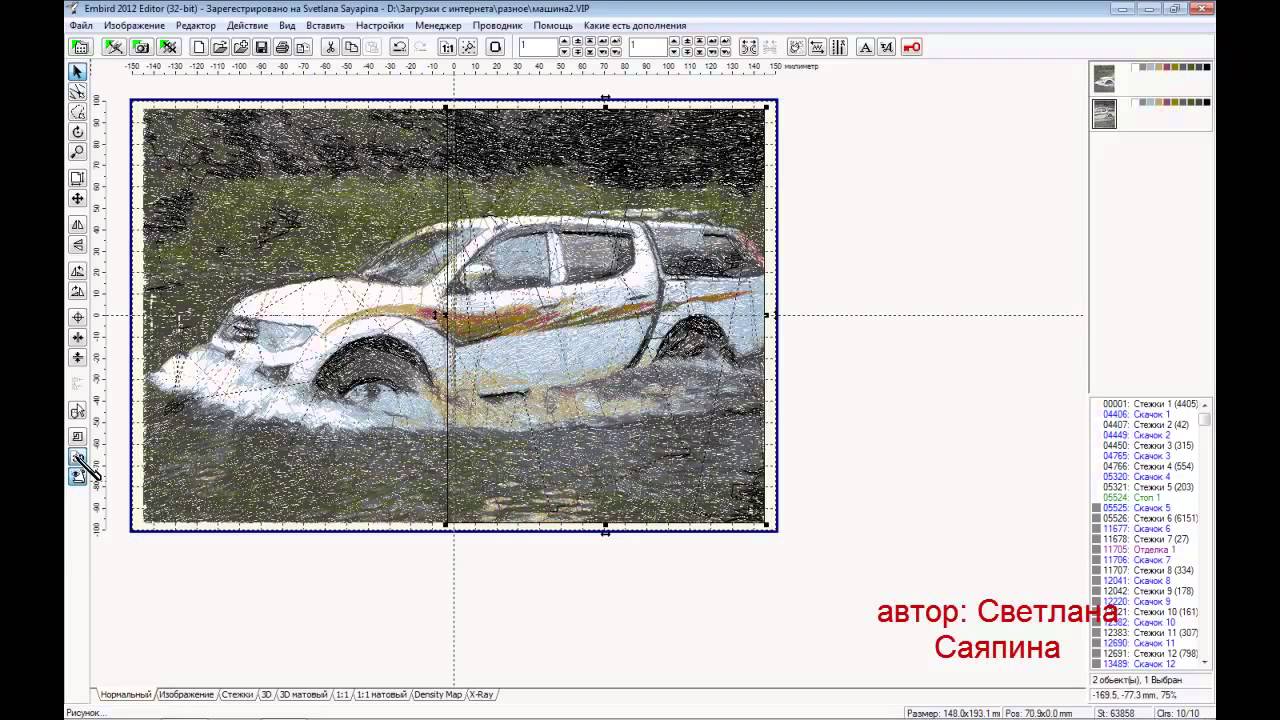Switch to the Стежки view tab
This screenshot has width=1280, height=720.
(x=237, y=694)
